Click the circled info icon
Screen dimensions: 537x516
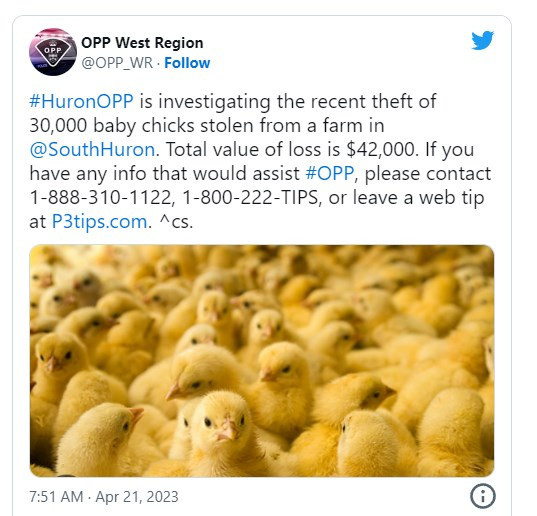tap(483, 496)
